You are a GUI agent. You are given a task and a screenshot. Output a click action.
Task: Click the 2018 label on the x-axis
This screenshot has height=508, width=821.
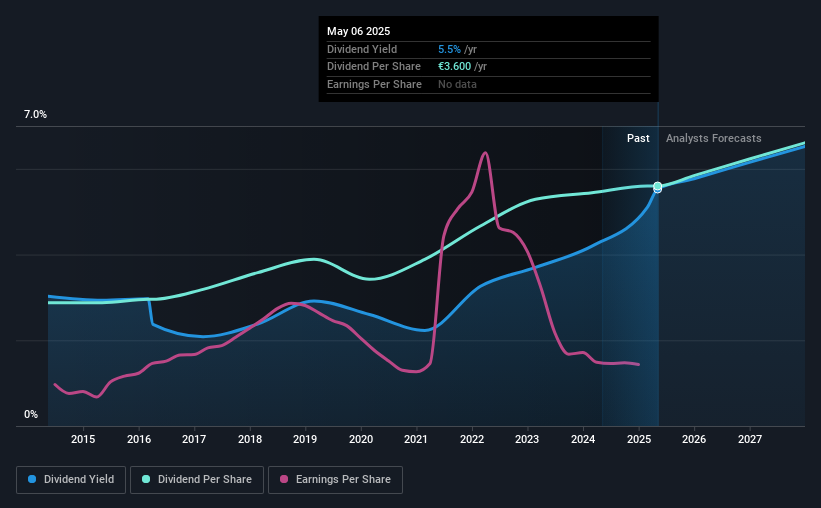point(250,439)
